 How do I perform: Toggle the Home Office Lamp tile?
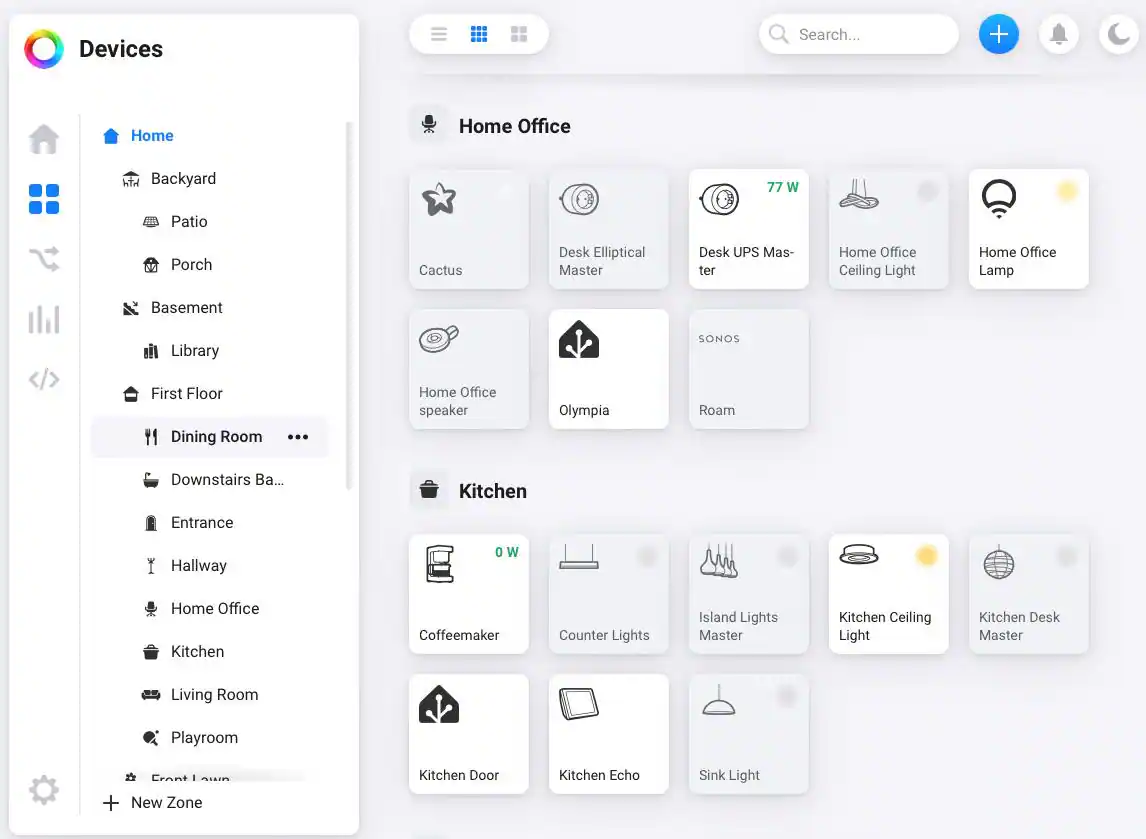click(1028, 229)
